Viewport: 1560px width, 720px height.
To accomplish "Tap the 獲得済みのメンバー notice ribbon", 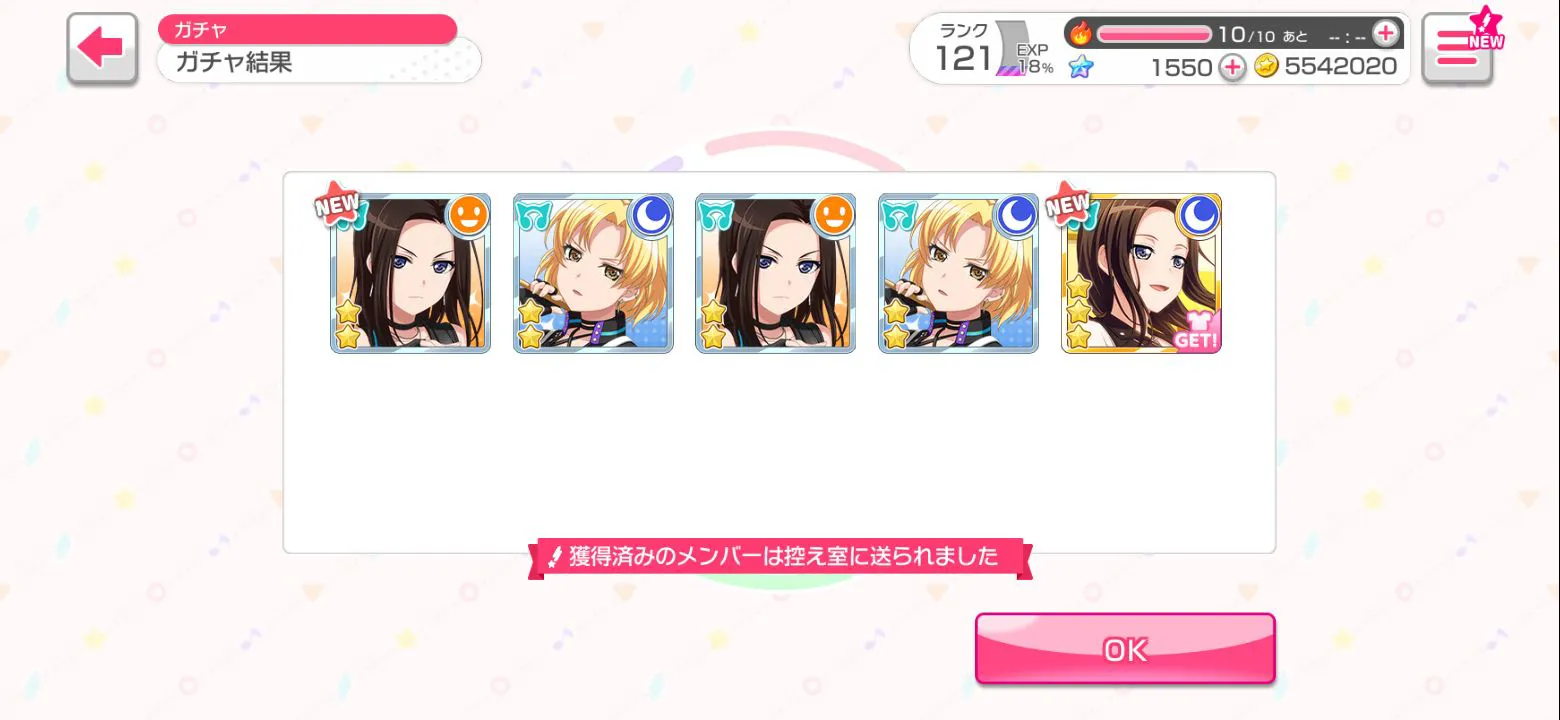I will click(780, 557).
